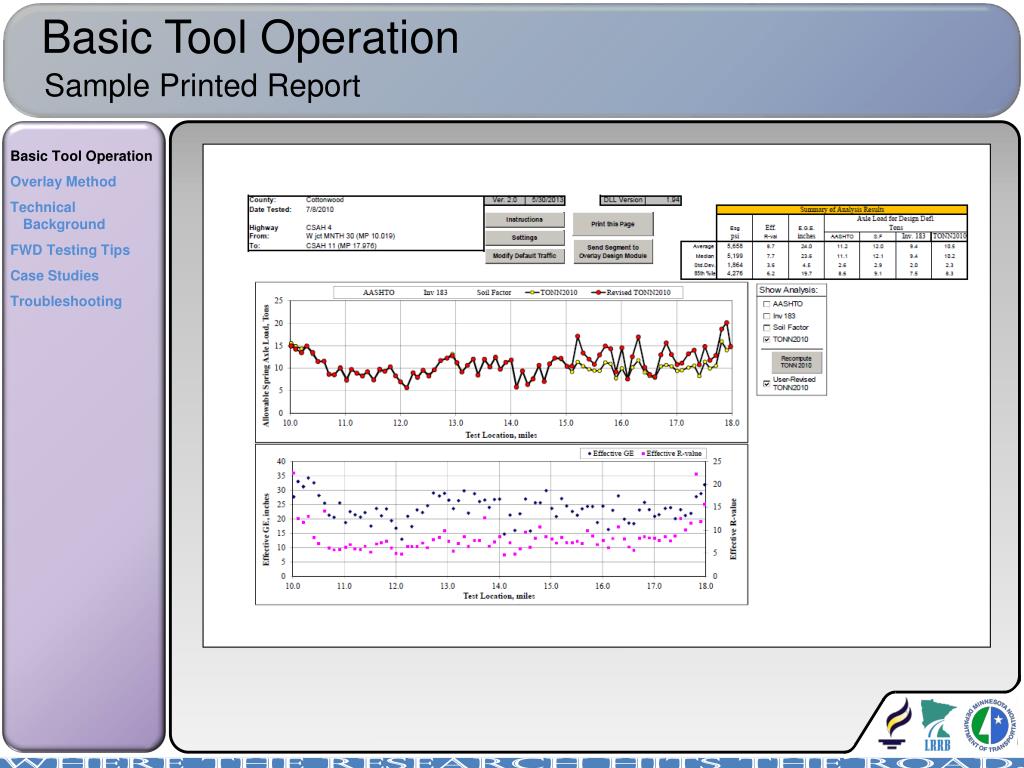Click Minnesota Department of Transportation seal
Viewport: 1024px width, 768px height.
[x=989, y=724]
